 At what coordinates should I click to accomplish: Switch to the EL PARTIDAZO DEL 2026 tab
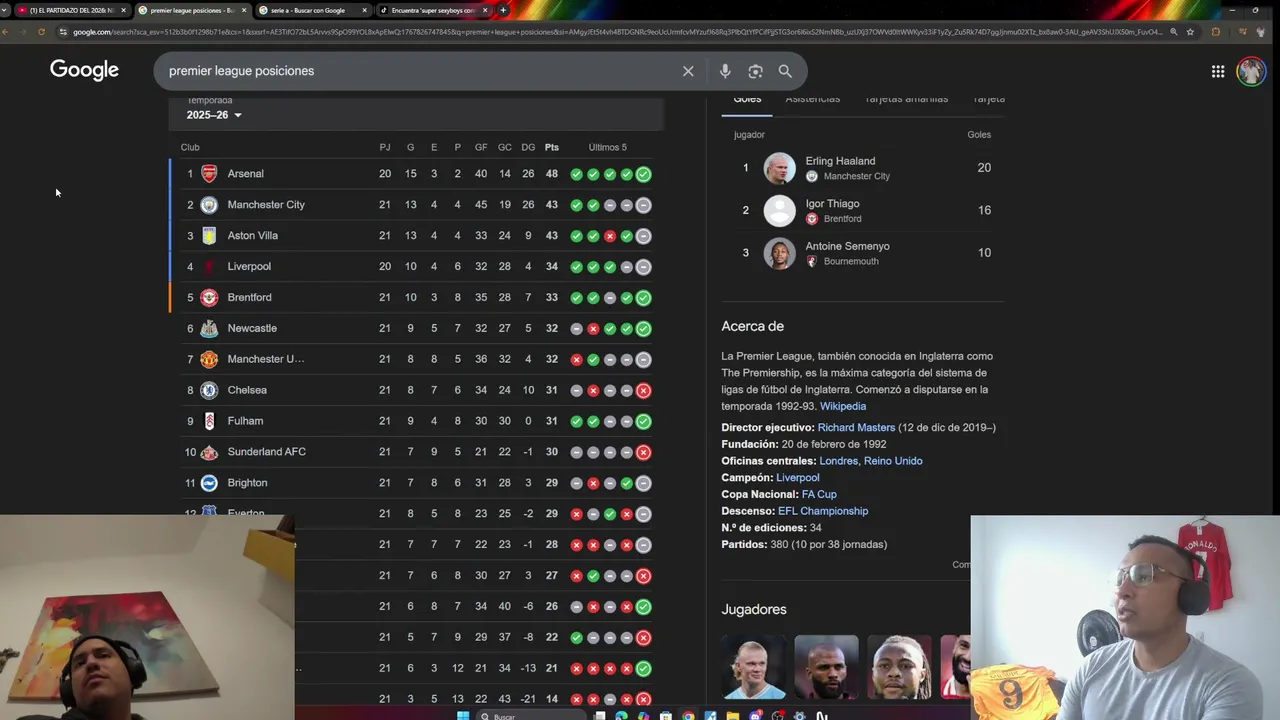(71, 10)
